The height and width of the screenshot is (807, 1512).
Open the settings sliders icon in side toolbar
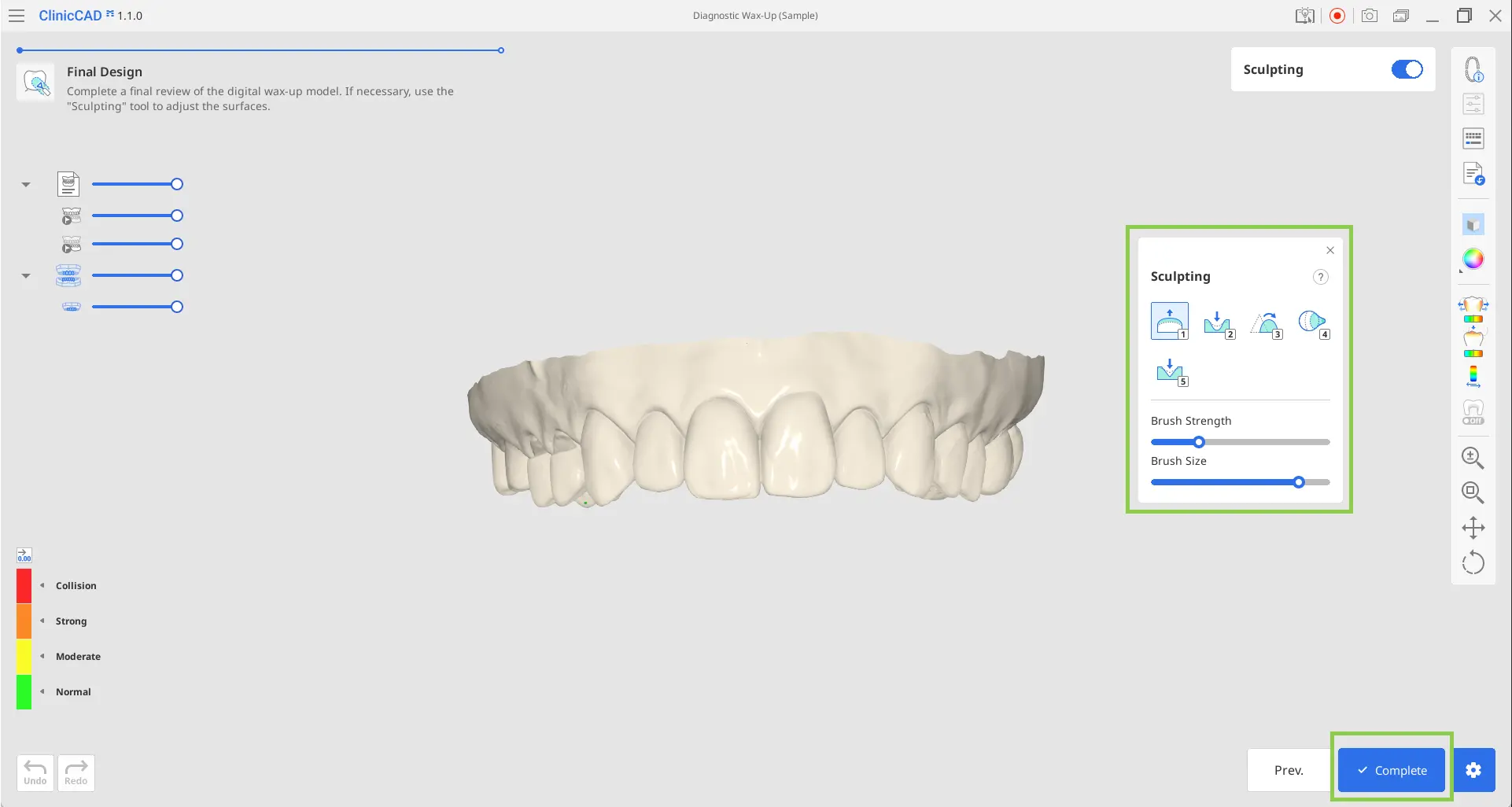(x=1473, y=104)
